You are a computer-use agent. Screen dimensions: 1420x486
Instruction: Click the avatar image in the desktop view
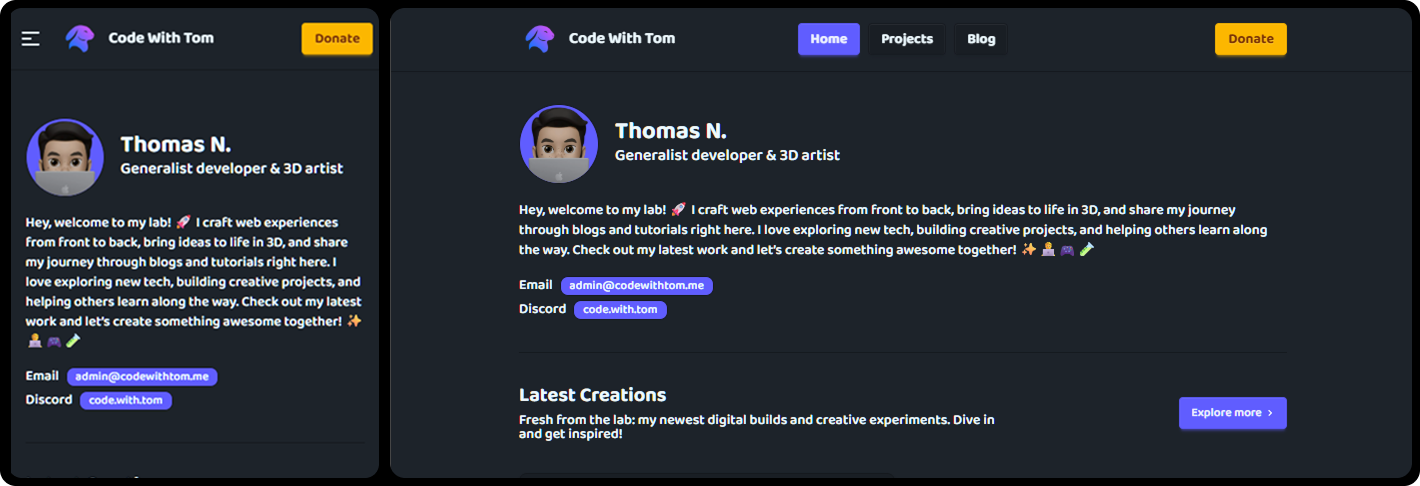point(559,144)
